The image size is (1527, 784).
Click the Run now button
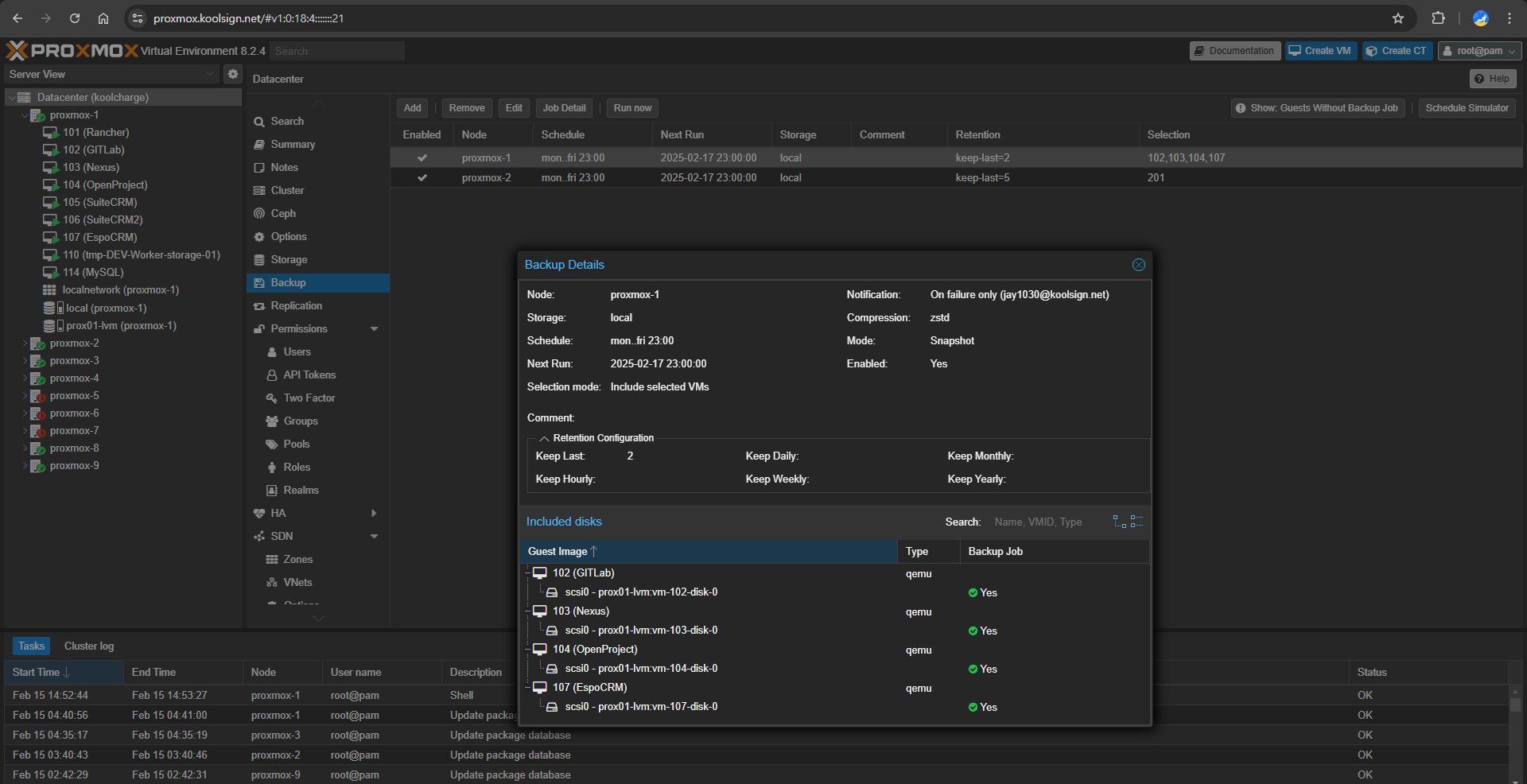coord(633,108)
